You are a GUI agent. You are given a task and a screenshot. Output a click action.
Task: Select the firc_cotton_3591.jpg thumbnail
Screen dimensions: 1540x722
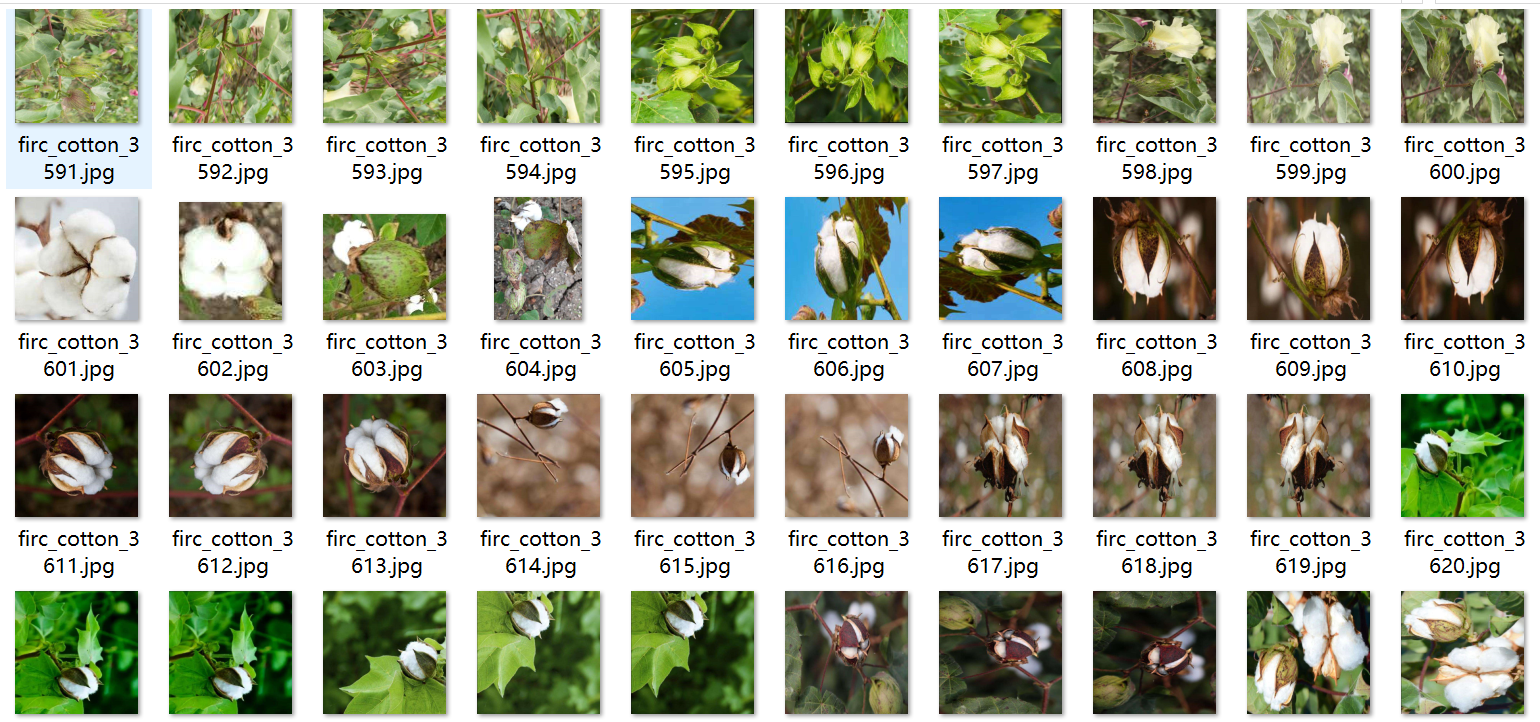(x=77, y=66)
